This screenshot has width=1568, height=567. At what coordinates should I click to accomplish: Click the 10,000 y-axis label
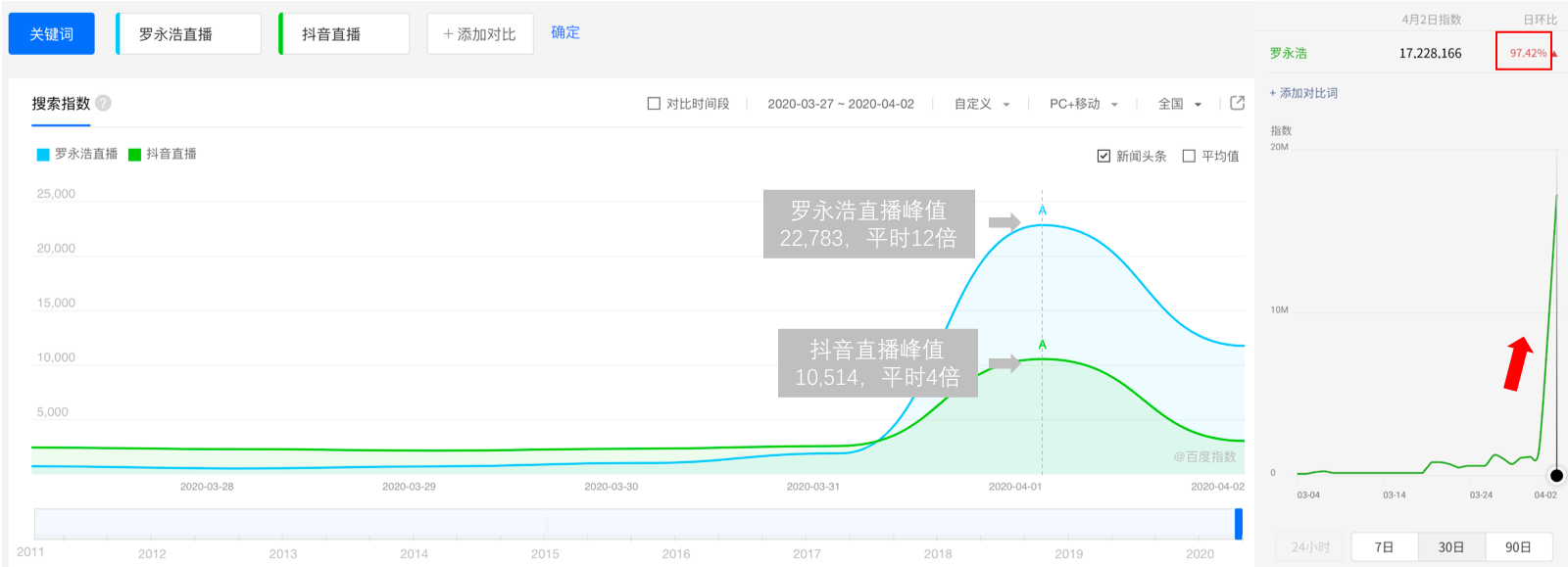tap(56, 357)
